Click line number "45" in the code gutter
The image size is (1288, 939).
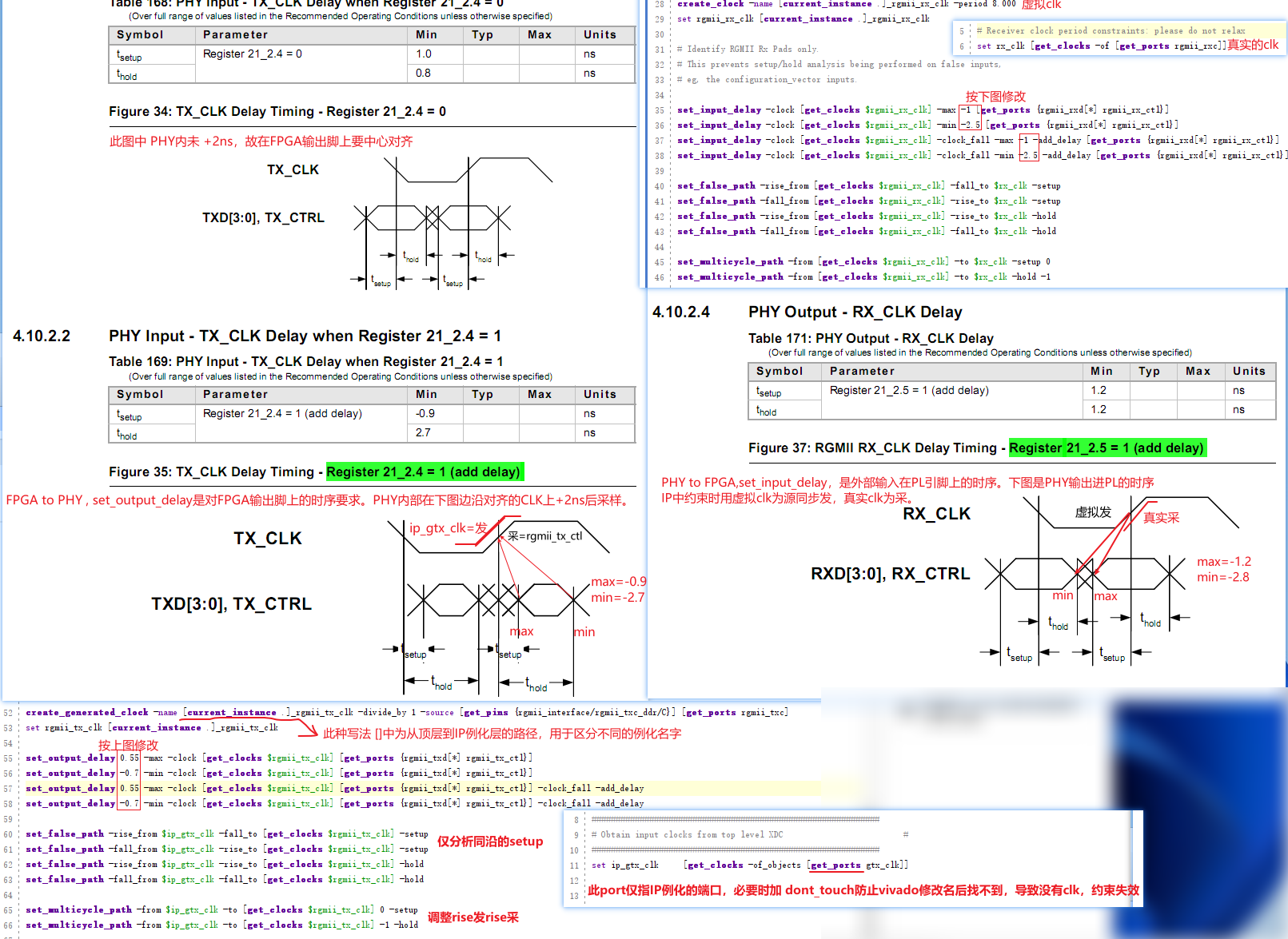pyautogui.click(x=660, y=262)
